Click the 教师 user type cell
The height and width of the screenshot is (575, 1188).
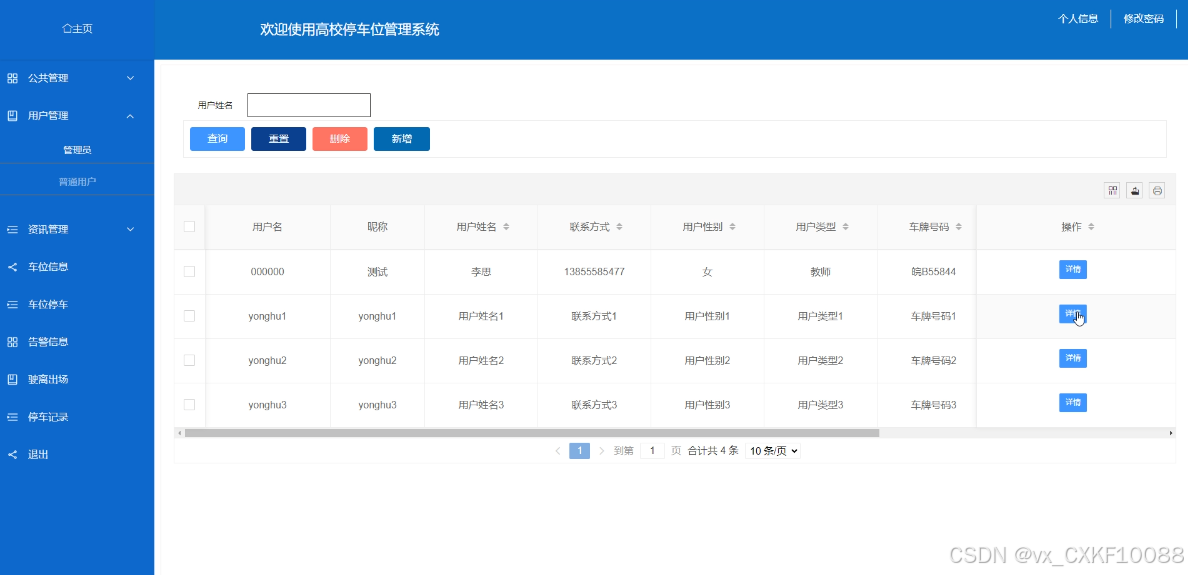821,271
